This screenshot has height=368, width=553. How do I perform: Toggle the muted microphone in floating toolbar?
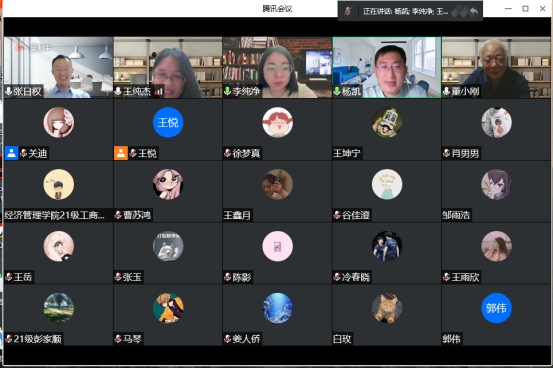(x=348, y=11)
